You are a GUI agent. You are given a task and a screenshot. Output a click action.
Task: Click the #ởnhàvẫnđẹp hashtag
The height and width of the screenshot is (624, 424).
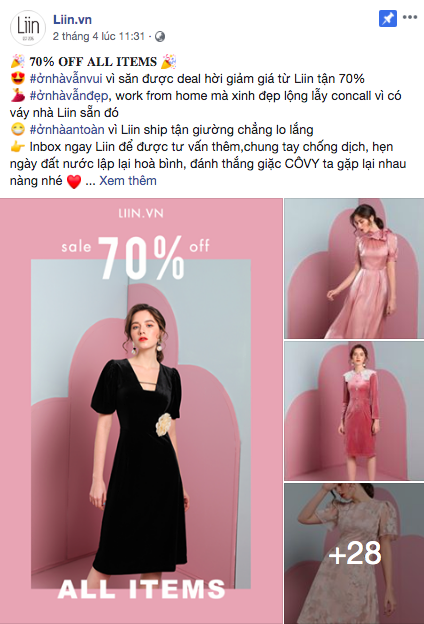[69, 96]
